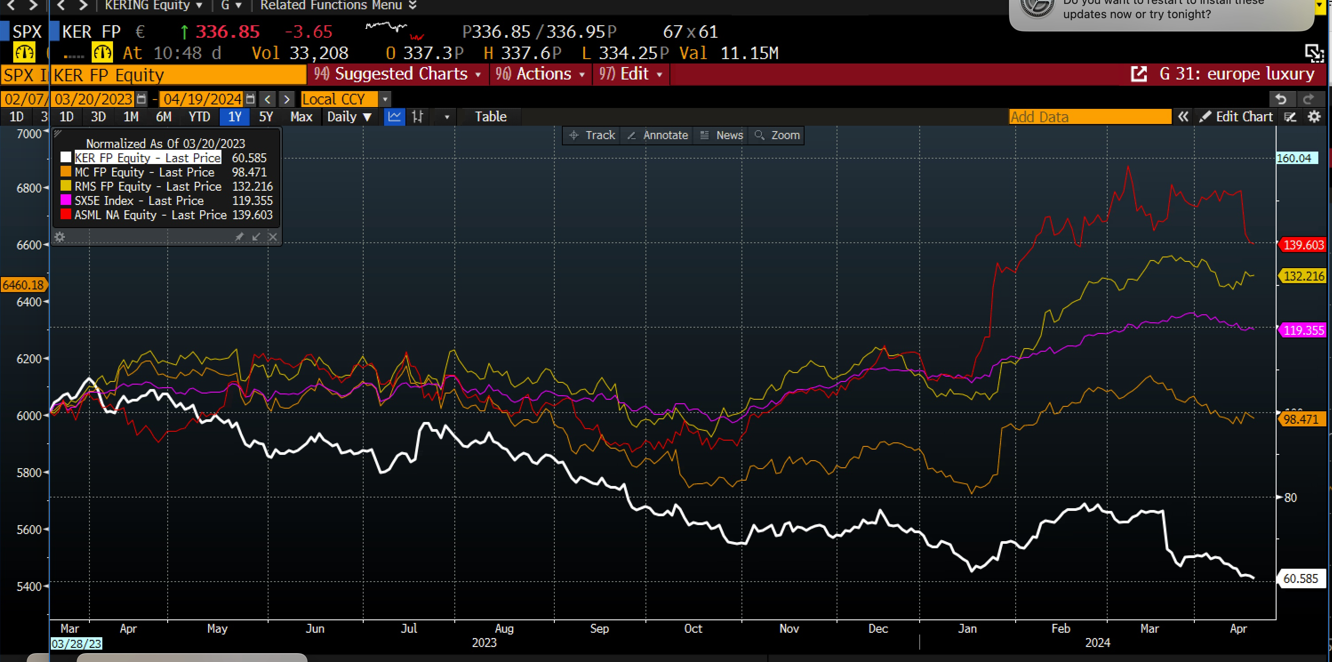Screen dimensions: 1332x662
Task: Open chart settings gear in toolbar
Action: [1314, 117]
